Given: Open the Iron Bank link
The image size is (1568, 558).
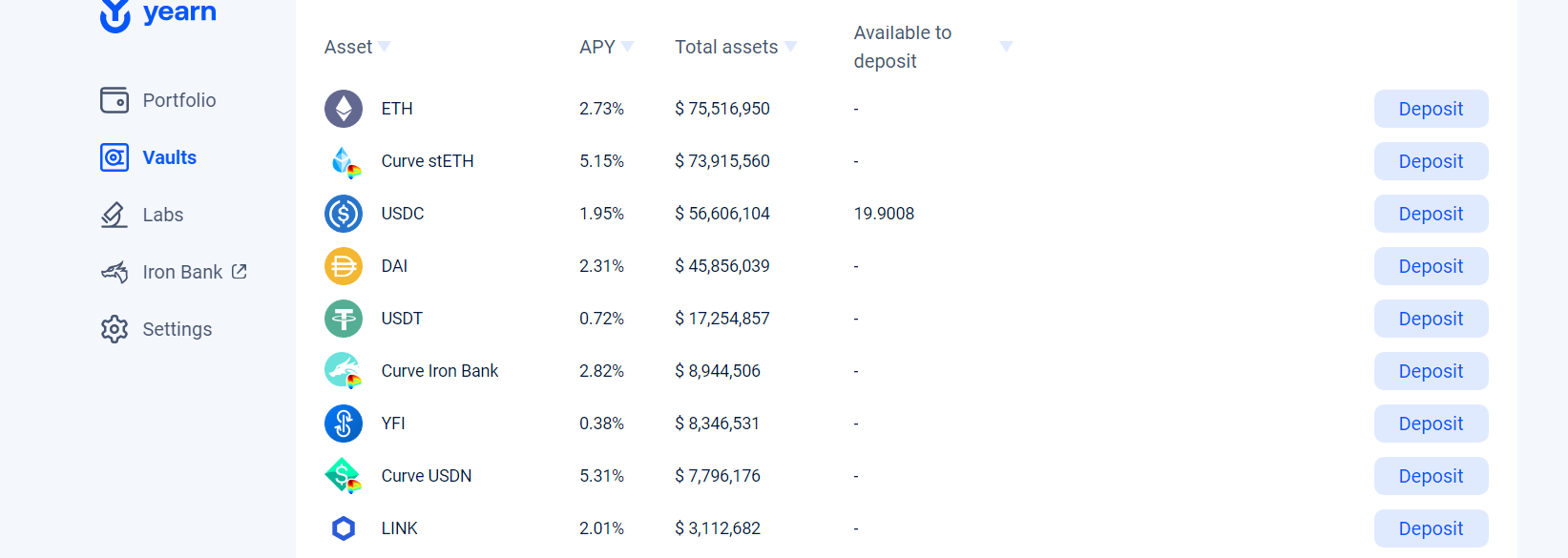Looking at the screenshot, I should click(x=182, y=272).
